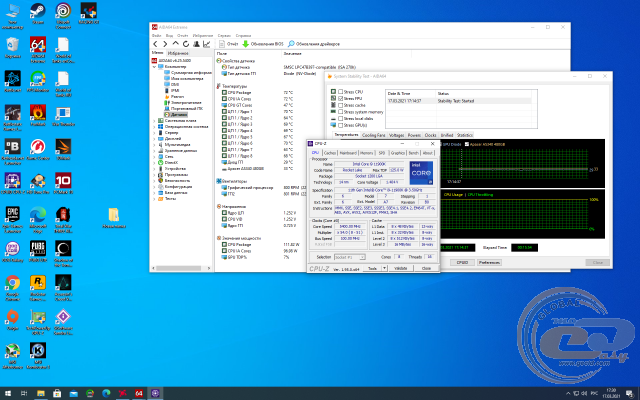Image resolution: width=640 pixels, height=400 pixels.
Task: Click the user icon in AIDA64 toolbar
Action: (x=196, y=44)
